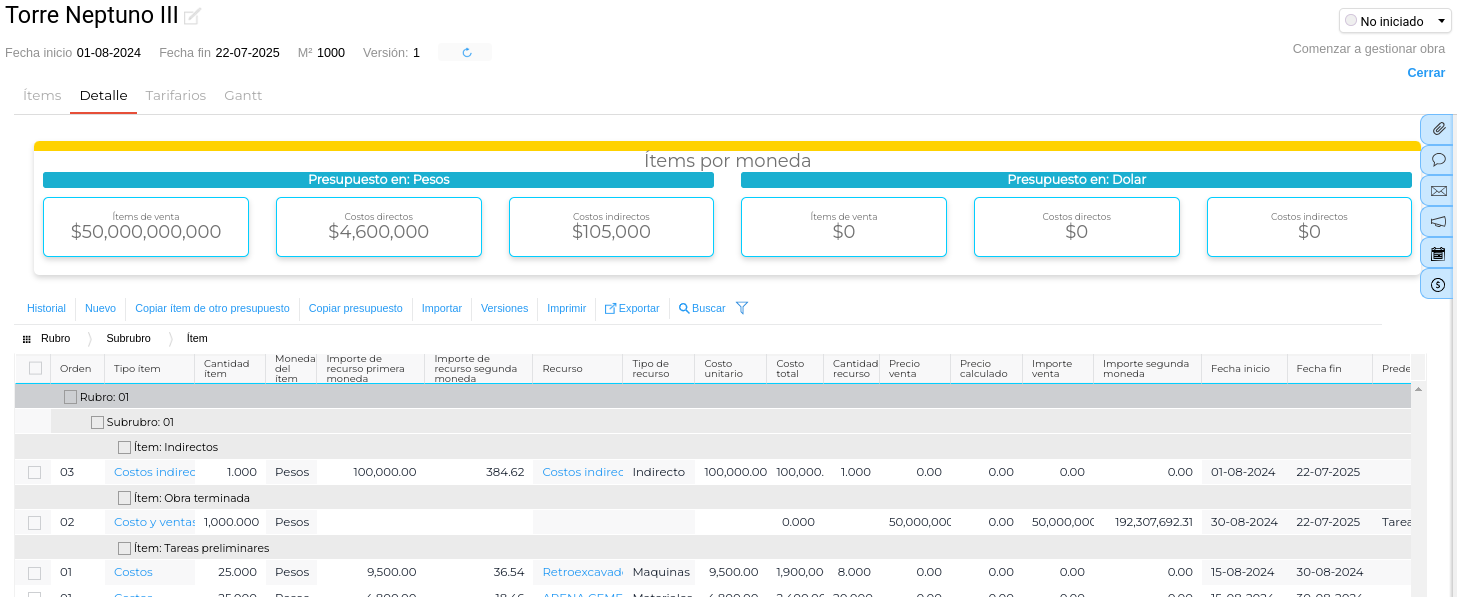Click the Buscar search button
1457x597 pixels.
(x=702, y=308)
